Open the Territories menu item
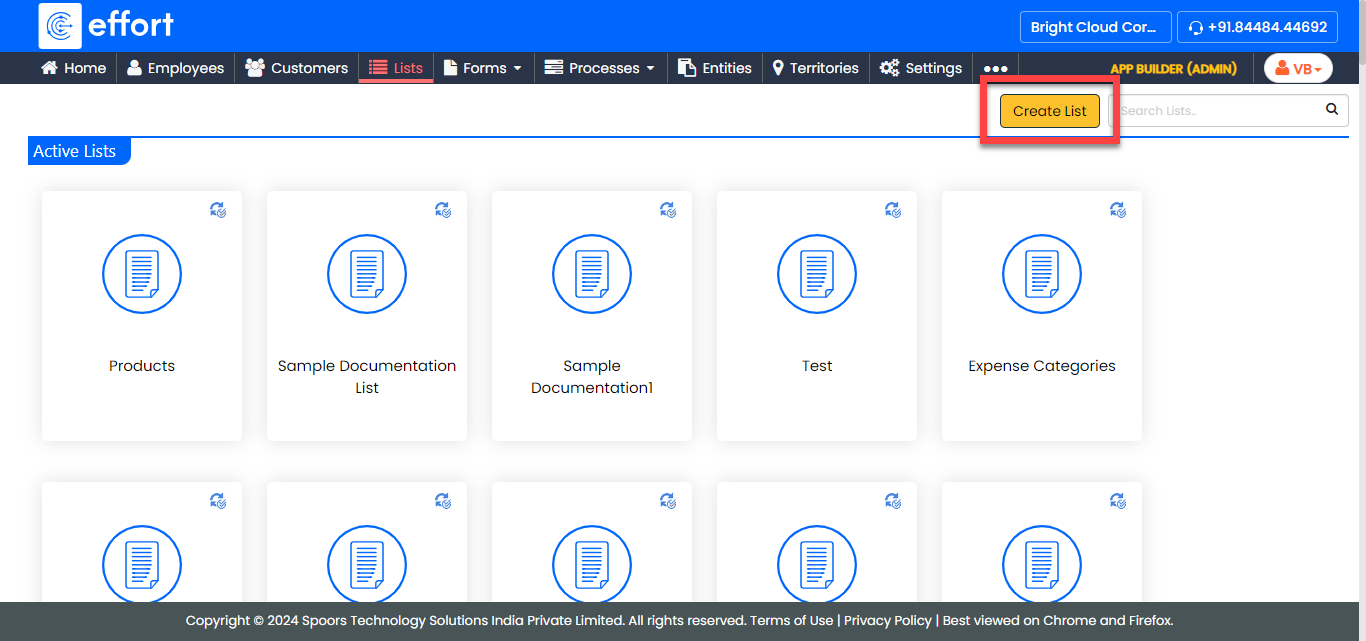The width and height of the screenshot is (1366, 641). coord(815,68)
